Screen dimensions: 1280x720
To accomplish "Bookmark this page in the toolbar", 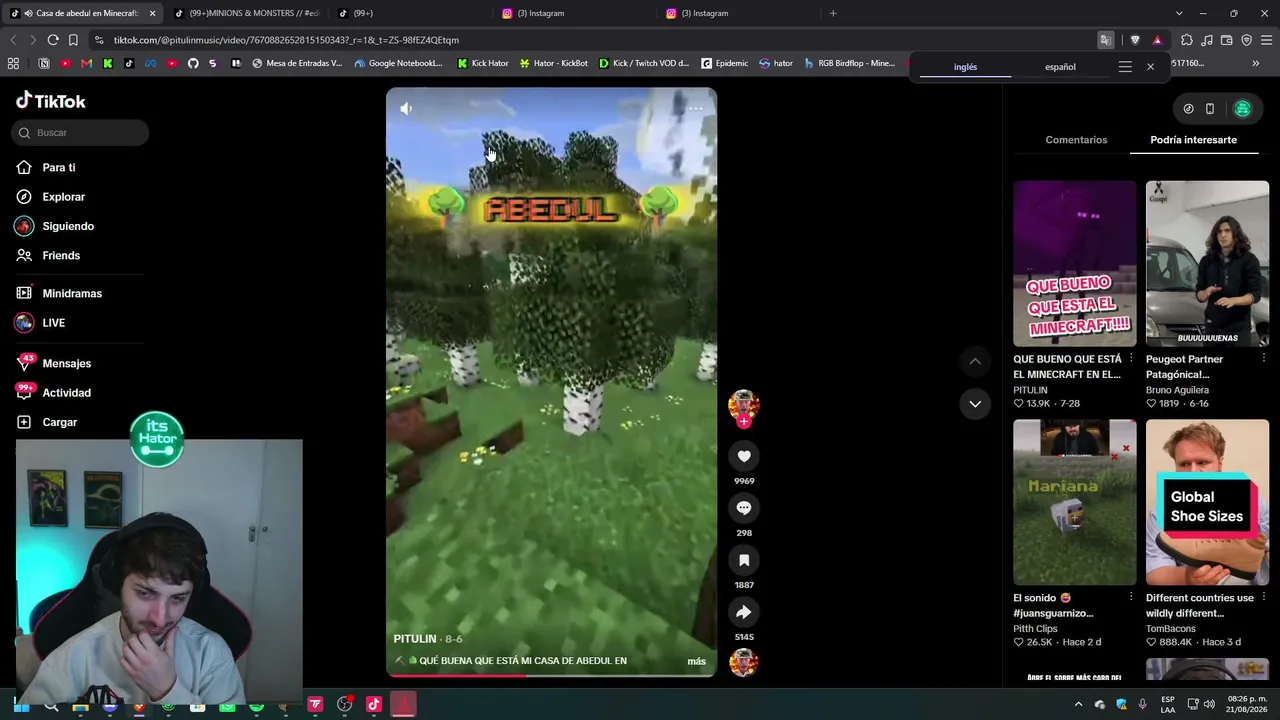I will coord(73,40).
